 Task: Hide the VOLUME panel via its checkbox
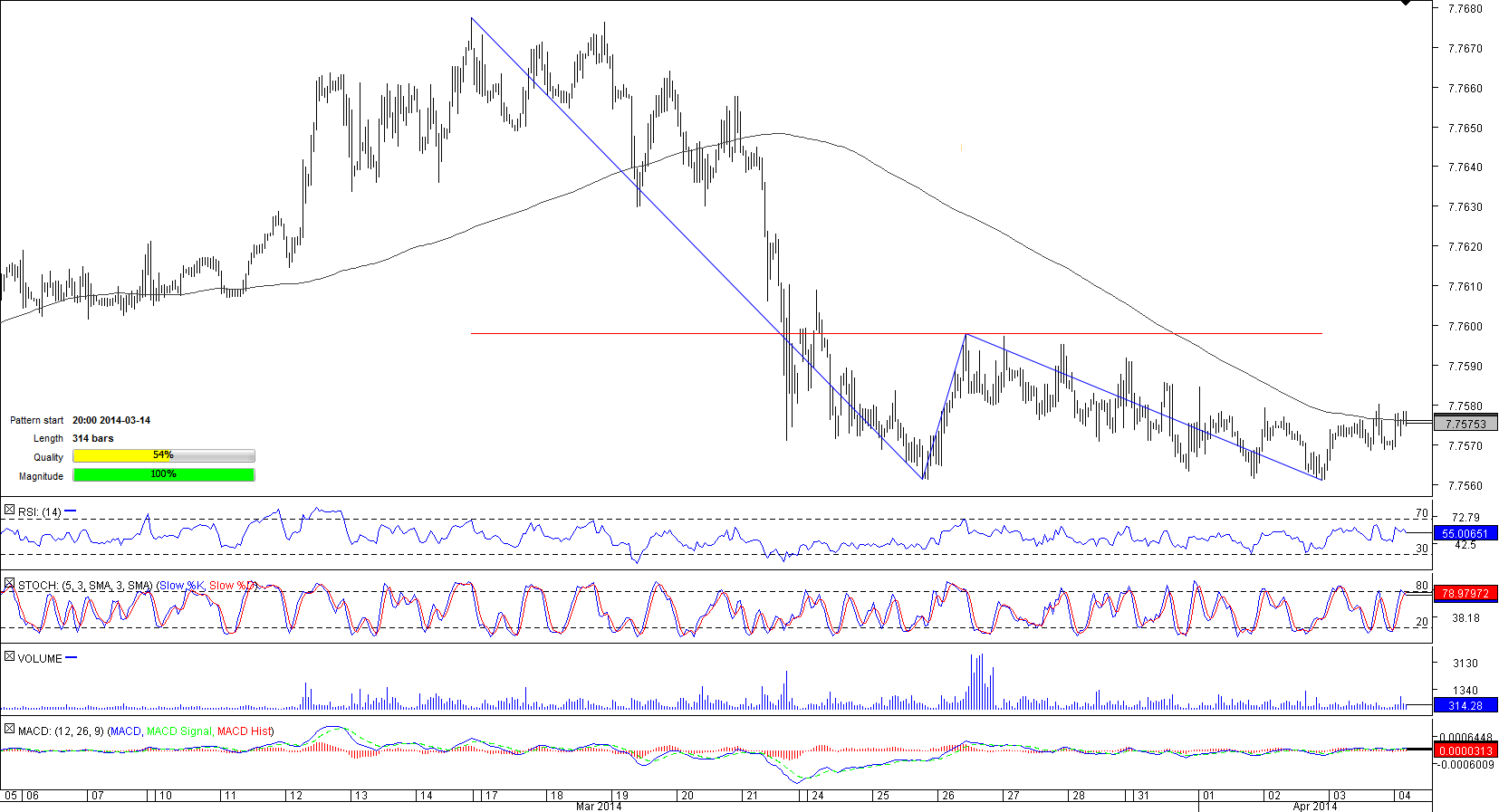[9, 657]
